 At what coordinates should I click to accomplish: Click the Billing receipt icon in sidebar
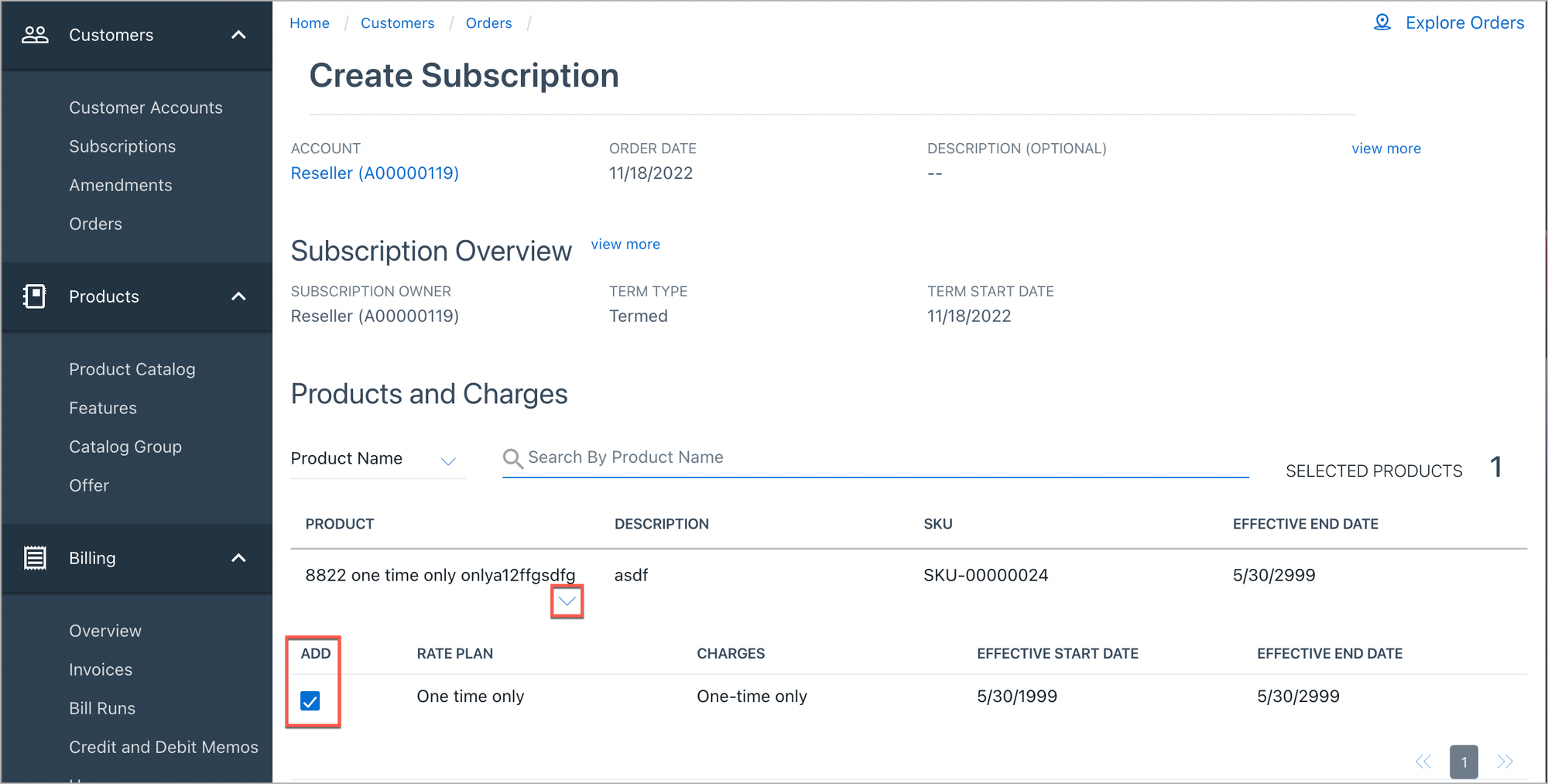coord(34,557)
